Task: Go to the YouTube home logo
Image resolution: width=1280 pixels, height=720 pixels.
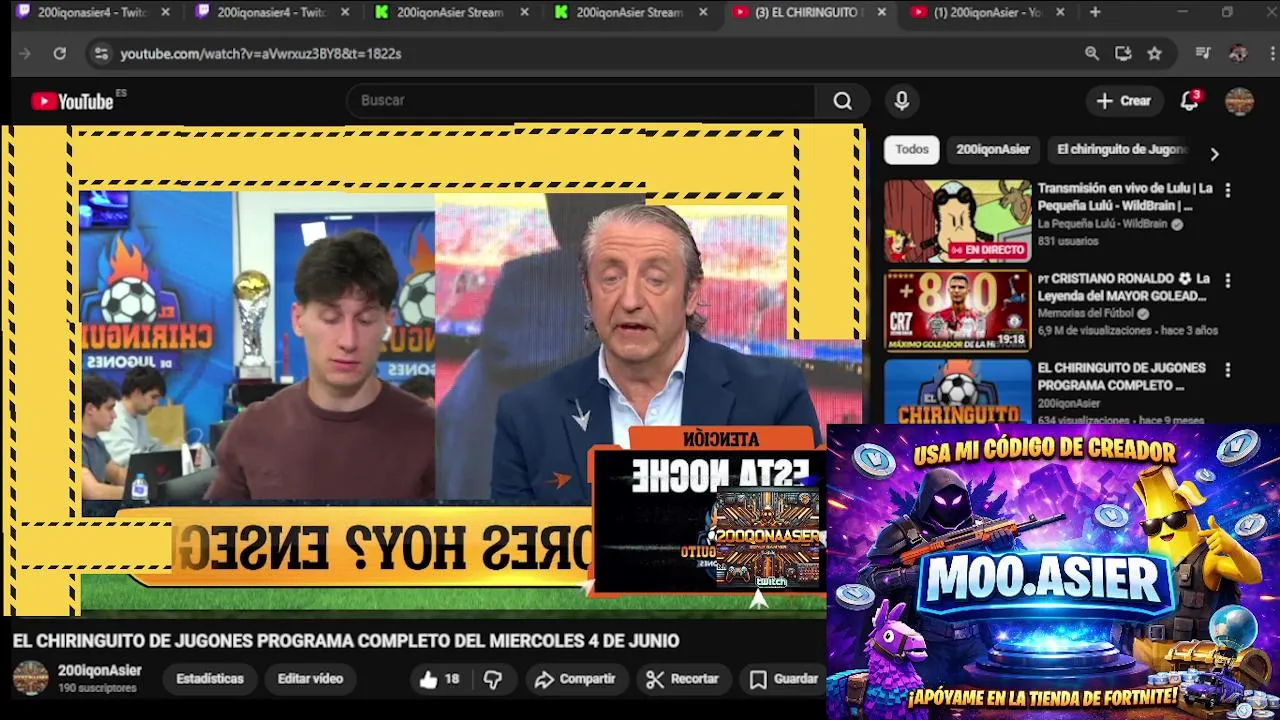Action: point(72,101)
